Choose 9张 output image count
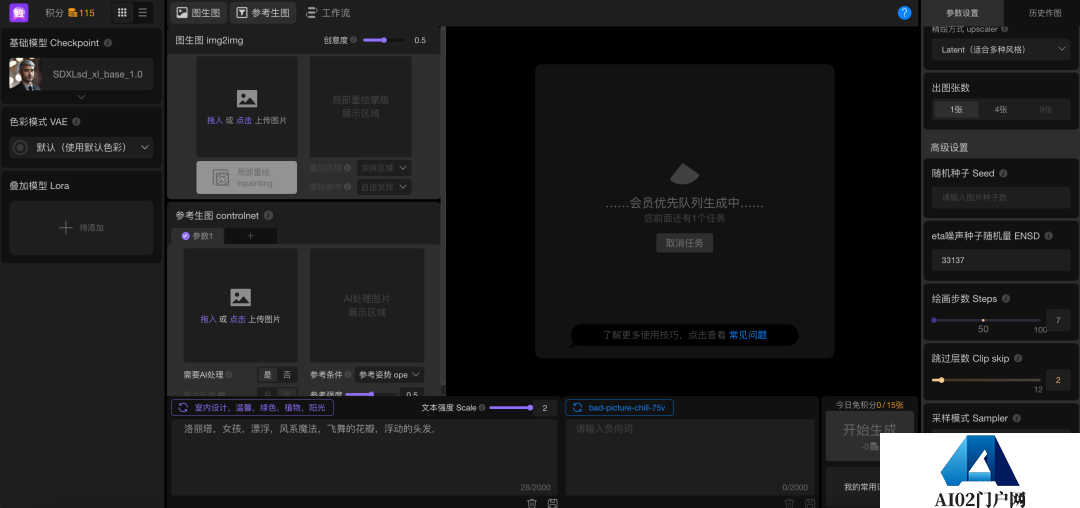 [x=1046, y=109]
